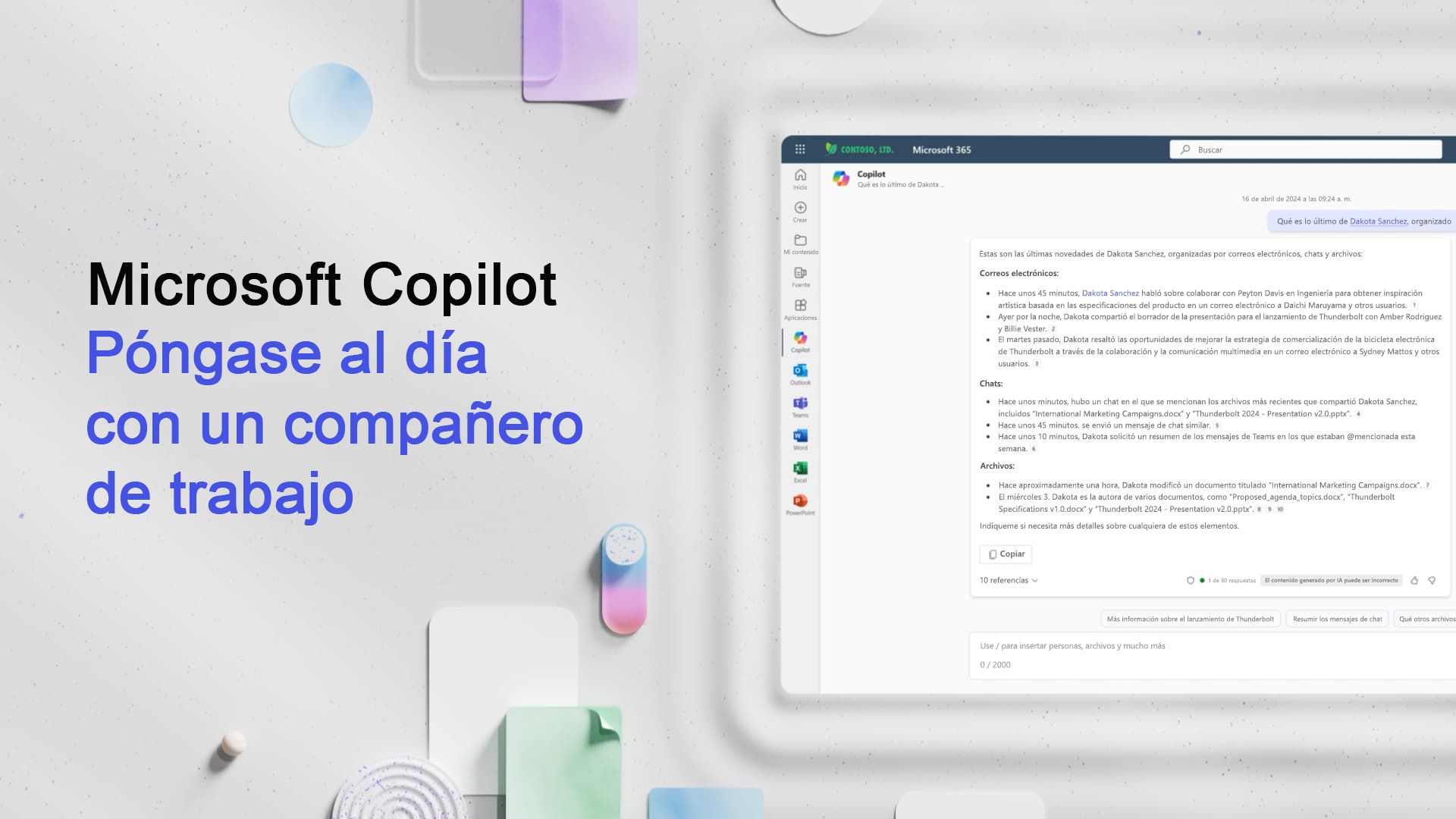Click Más información sobre lanzamiento de Thunderbolt

click(x=1190, y=618)
